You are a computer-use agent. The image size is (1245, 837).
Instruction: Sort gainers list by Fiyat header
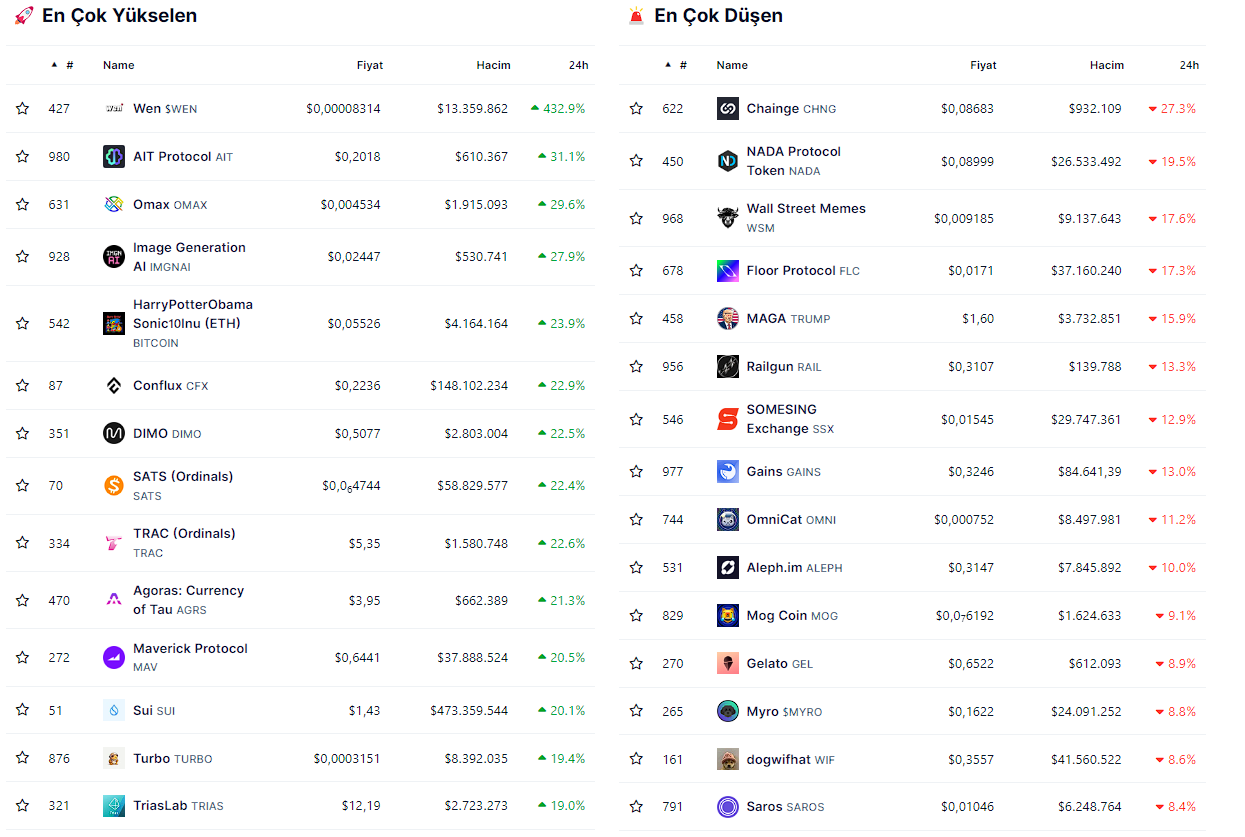coord(370,65)
